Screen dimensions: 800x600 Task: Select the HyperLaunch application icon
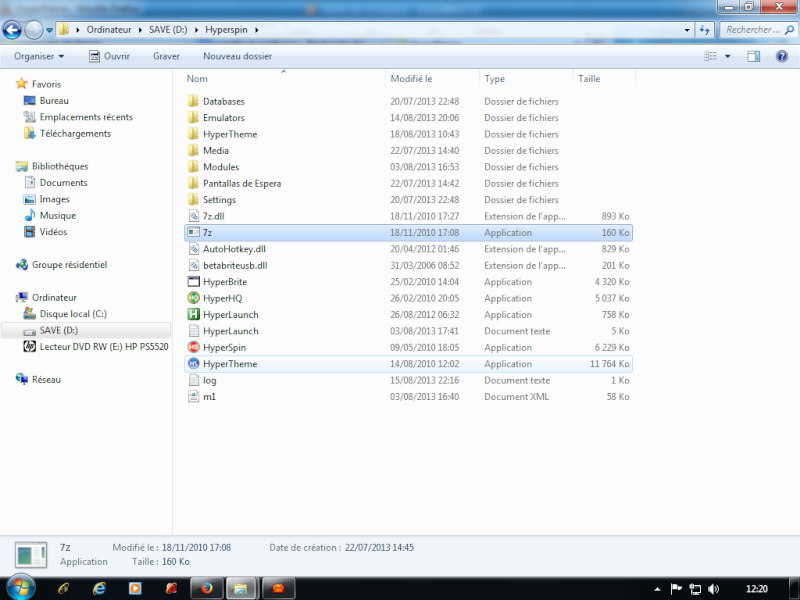(x=193, y=315)
